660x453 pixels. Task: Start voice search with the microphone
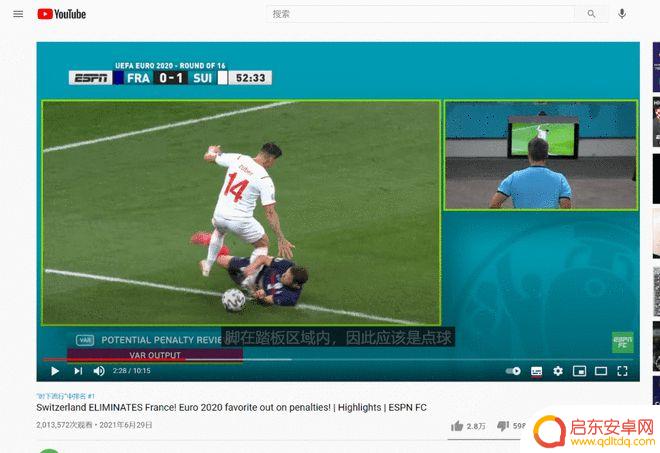pyautogui.click(x=622, y=14)
